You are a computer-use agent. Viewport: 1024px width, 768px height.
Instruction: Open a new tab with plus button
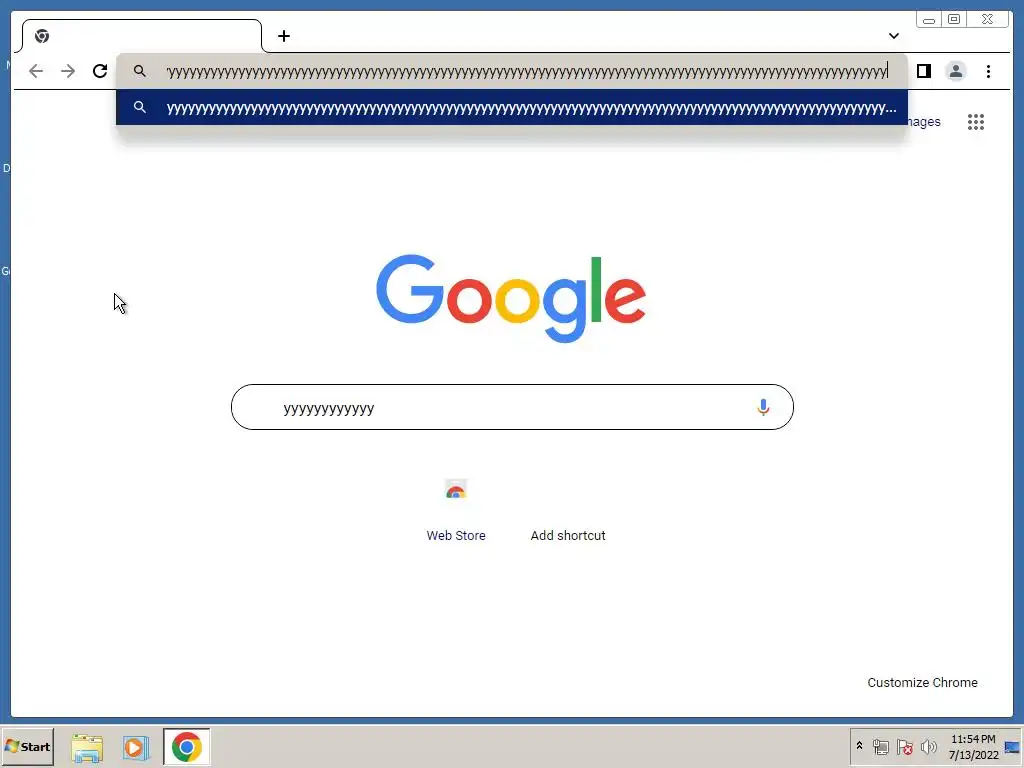click(283, 36)
